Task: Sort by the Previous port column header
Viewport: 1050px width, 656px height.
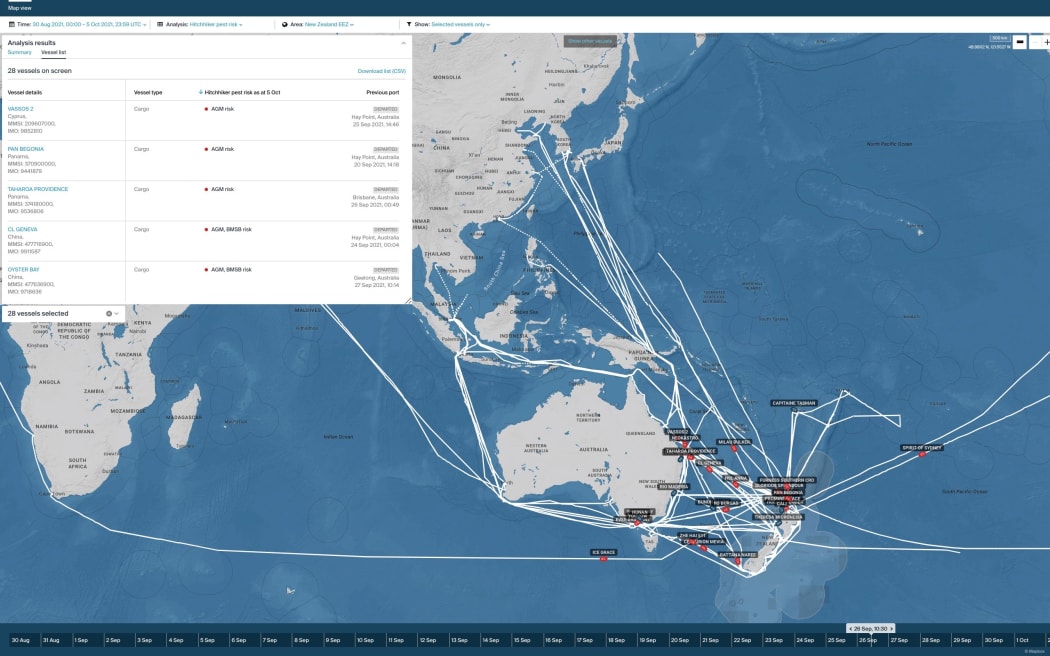Action: [382, 92]
